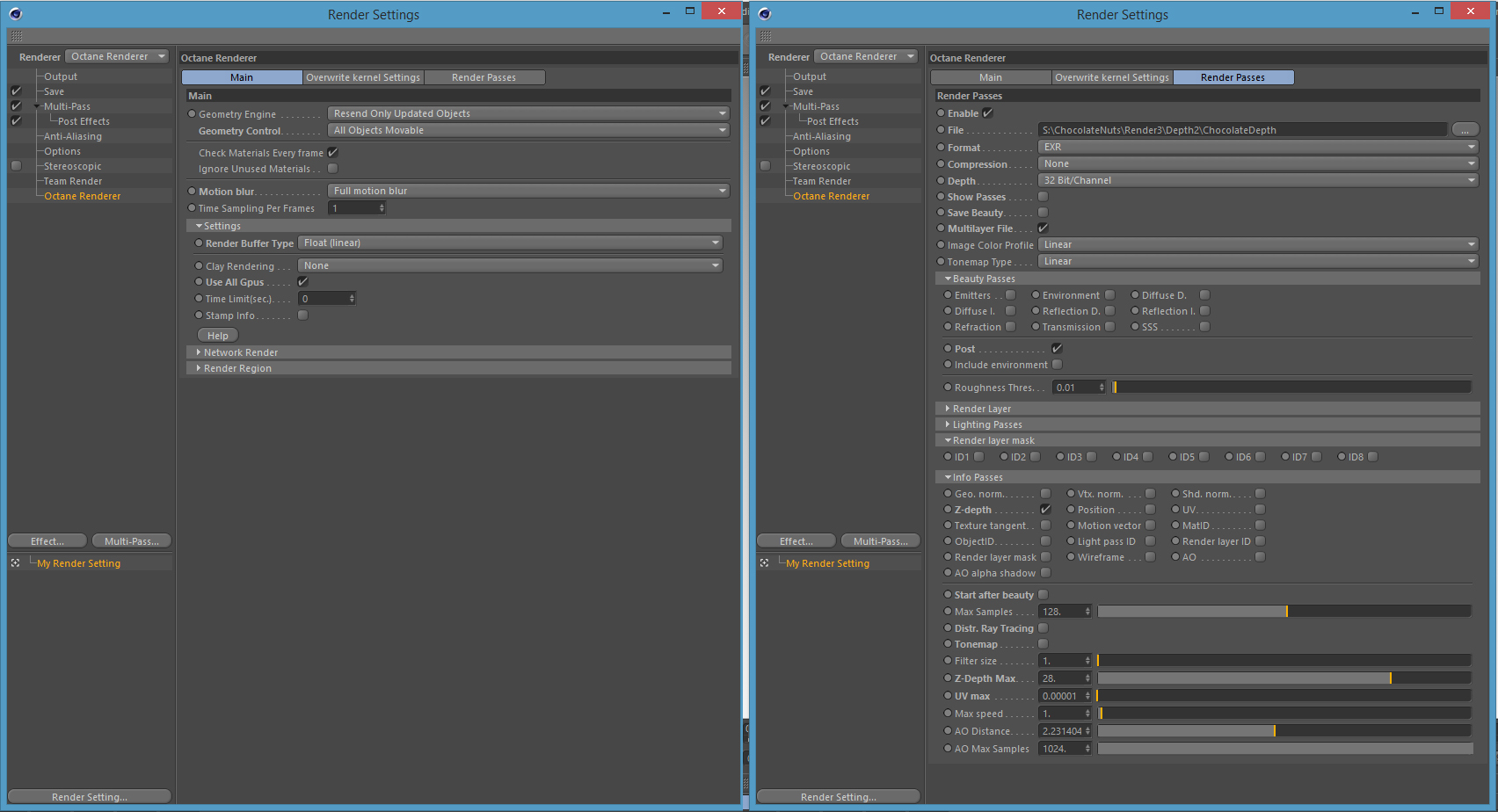Open the Render Buffer Type dropdown
Screen dimensions: 1498x812
(511, 243)
